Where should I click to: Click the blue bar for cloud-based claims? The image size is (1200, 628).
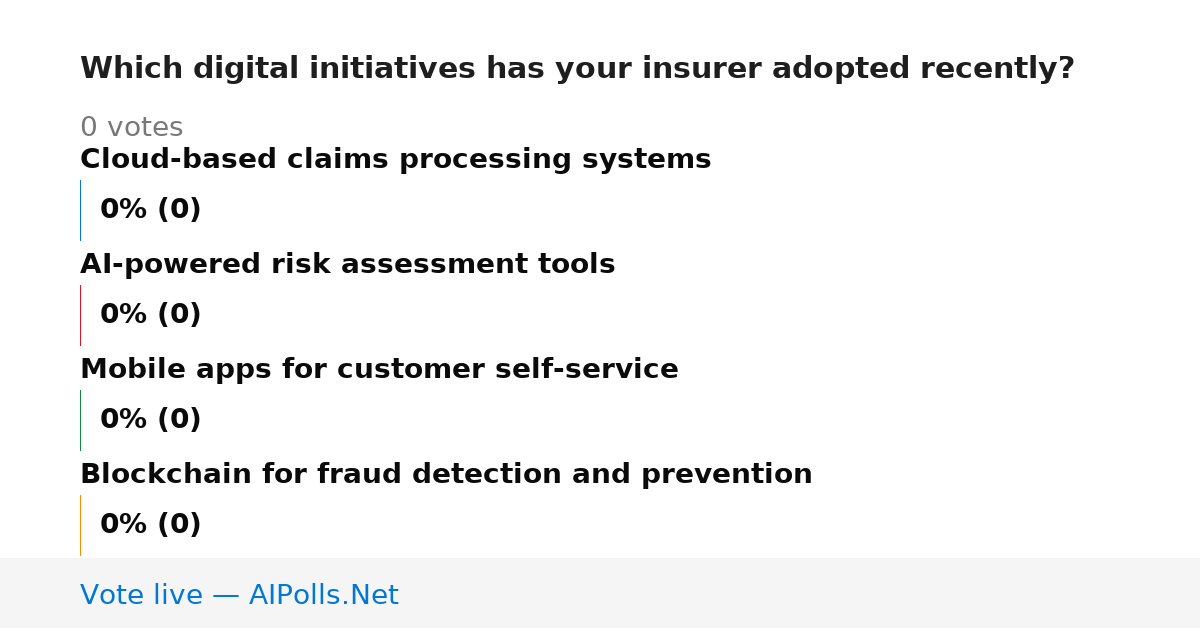(x=80, y=210)
